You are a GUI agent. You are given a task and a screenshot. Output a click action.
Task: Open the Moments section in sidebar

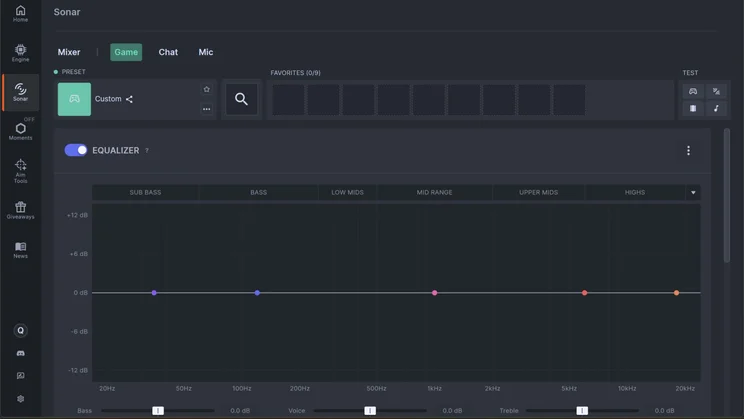(x=20, y=131)
